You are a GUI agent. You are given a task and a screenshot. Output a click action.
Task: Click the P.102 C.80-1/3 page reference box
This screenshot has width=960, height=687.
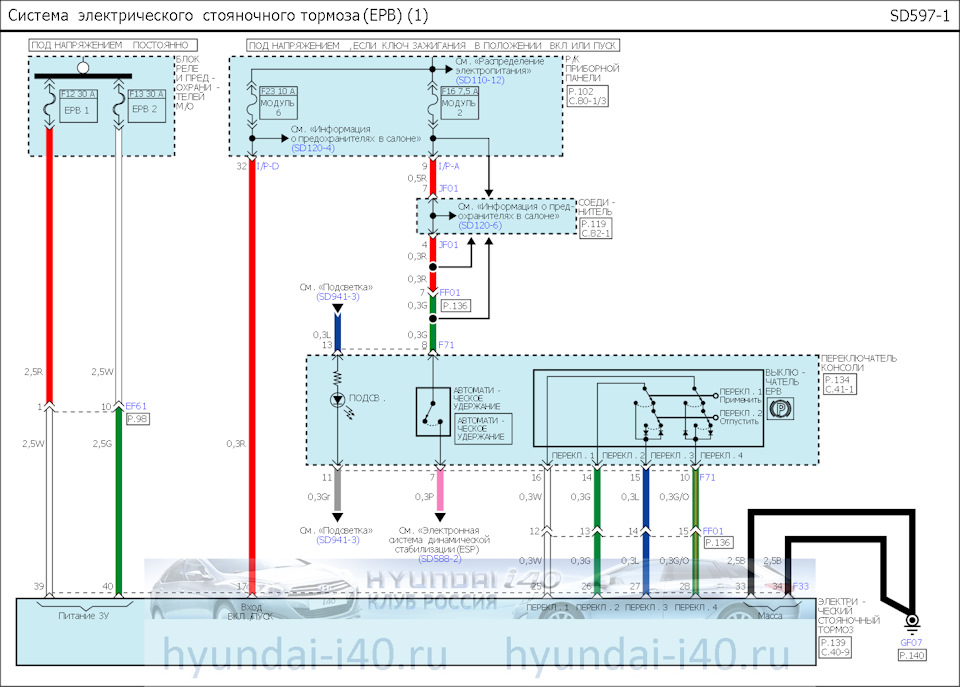tap(587, 96)
